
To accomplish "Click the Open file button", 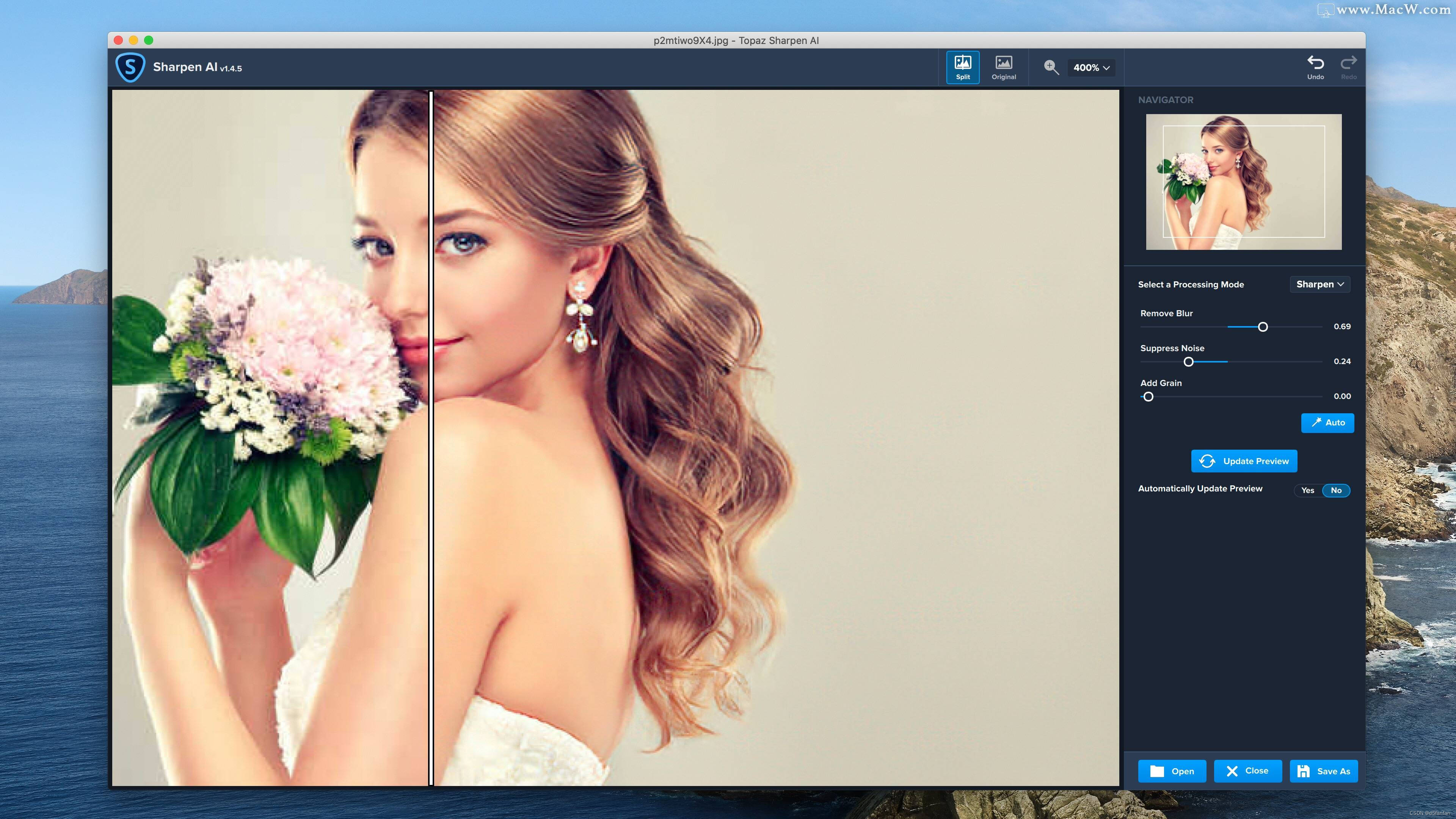I will (x=1172, y=772).
